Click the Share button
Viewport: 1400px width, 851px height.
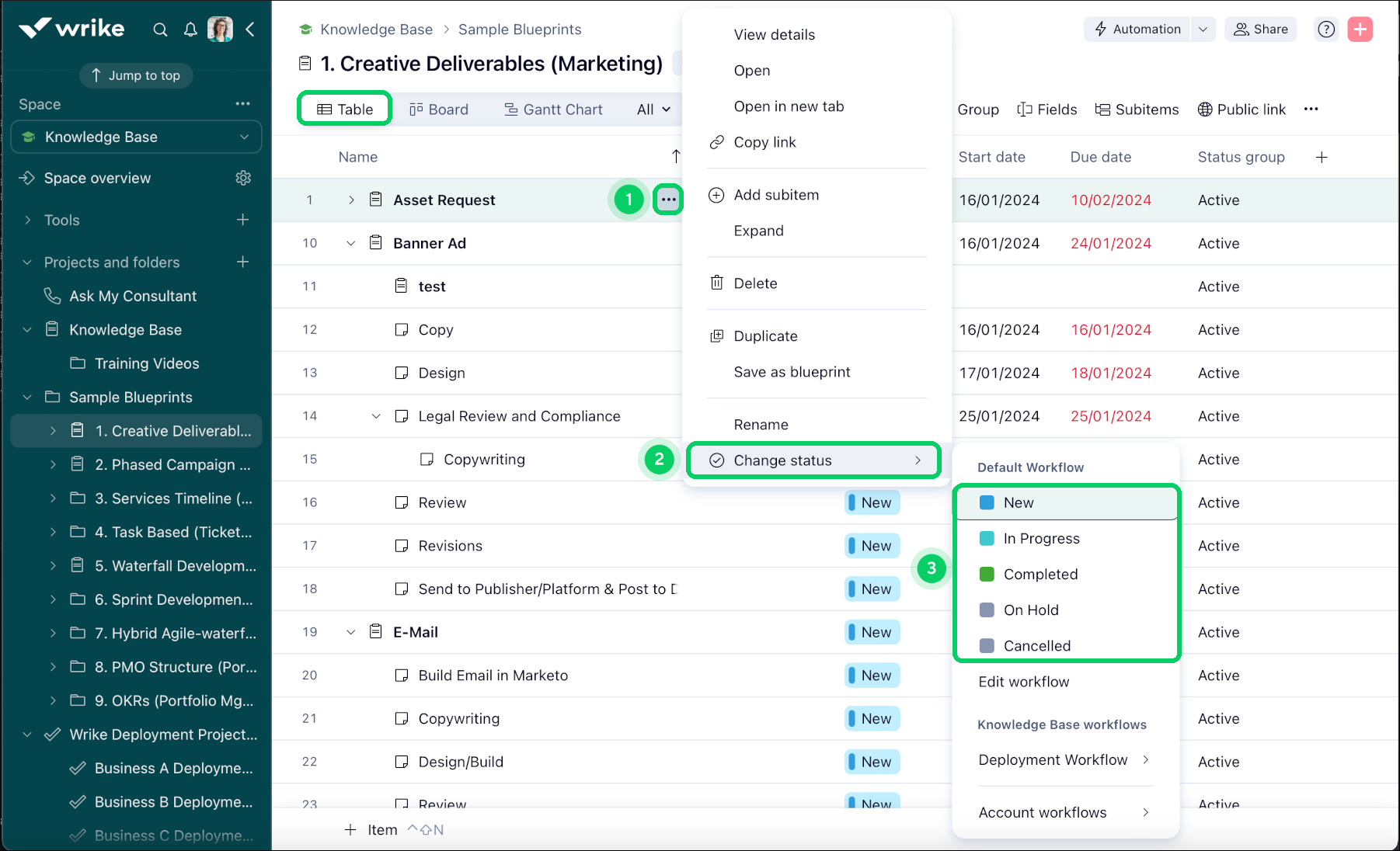tap(1261, 30)
